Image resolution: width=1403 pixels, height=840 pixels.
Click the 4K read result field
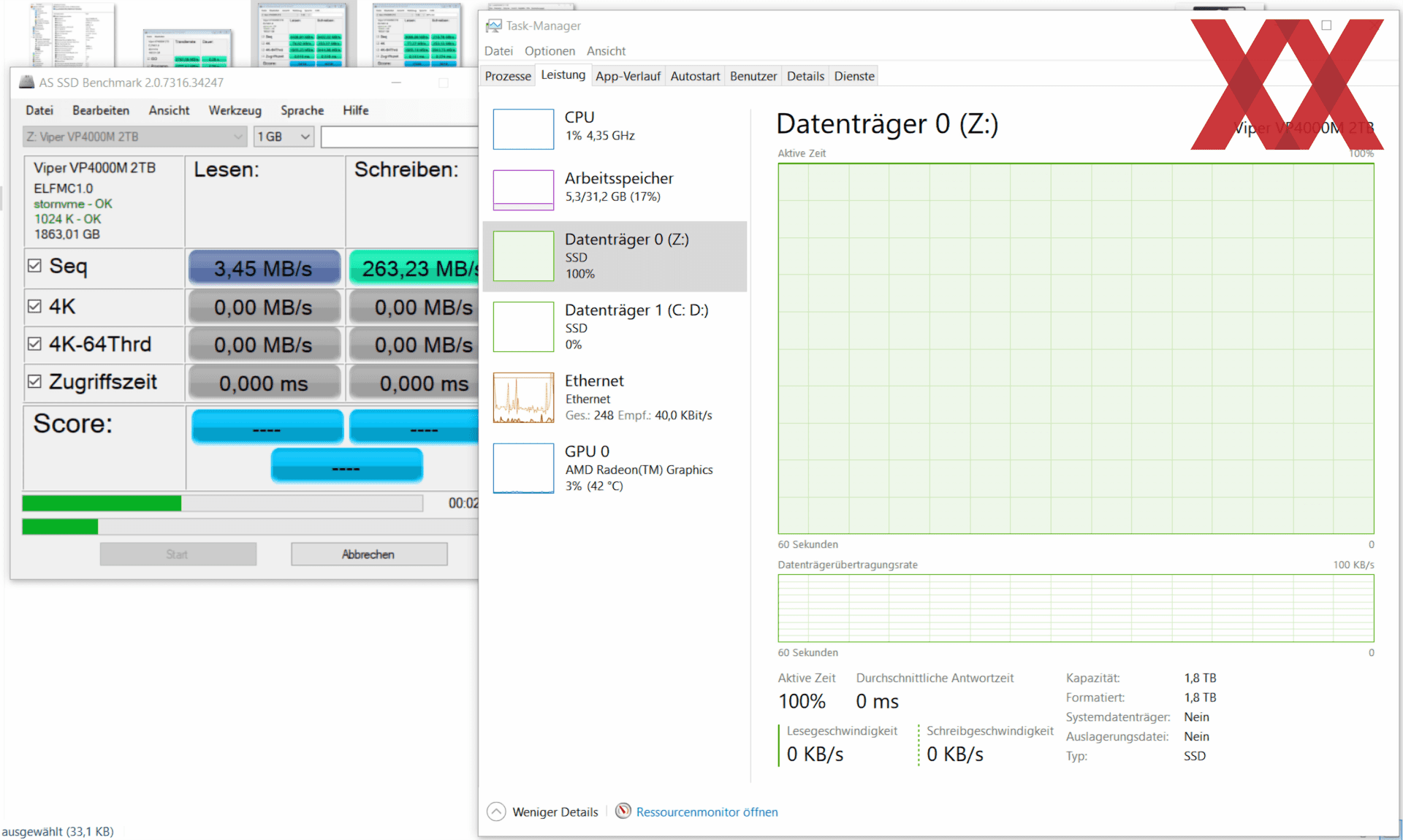264,308
